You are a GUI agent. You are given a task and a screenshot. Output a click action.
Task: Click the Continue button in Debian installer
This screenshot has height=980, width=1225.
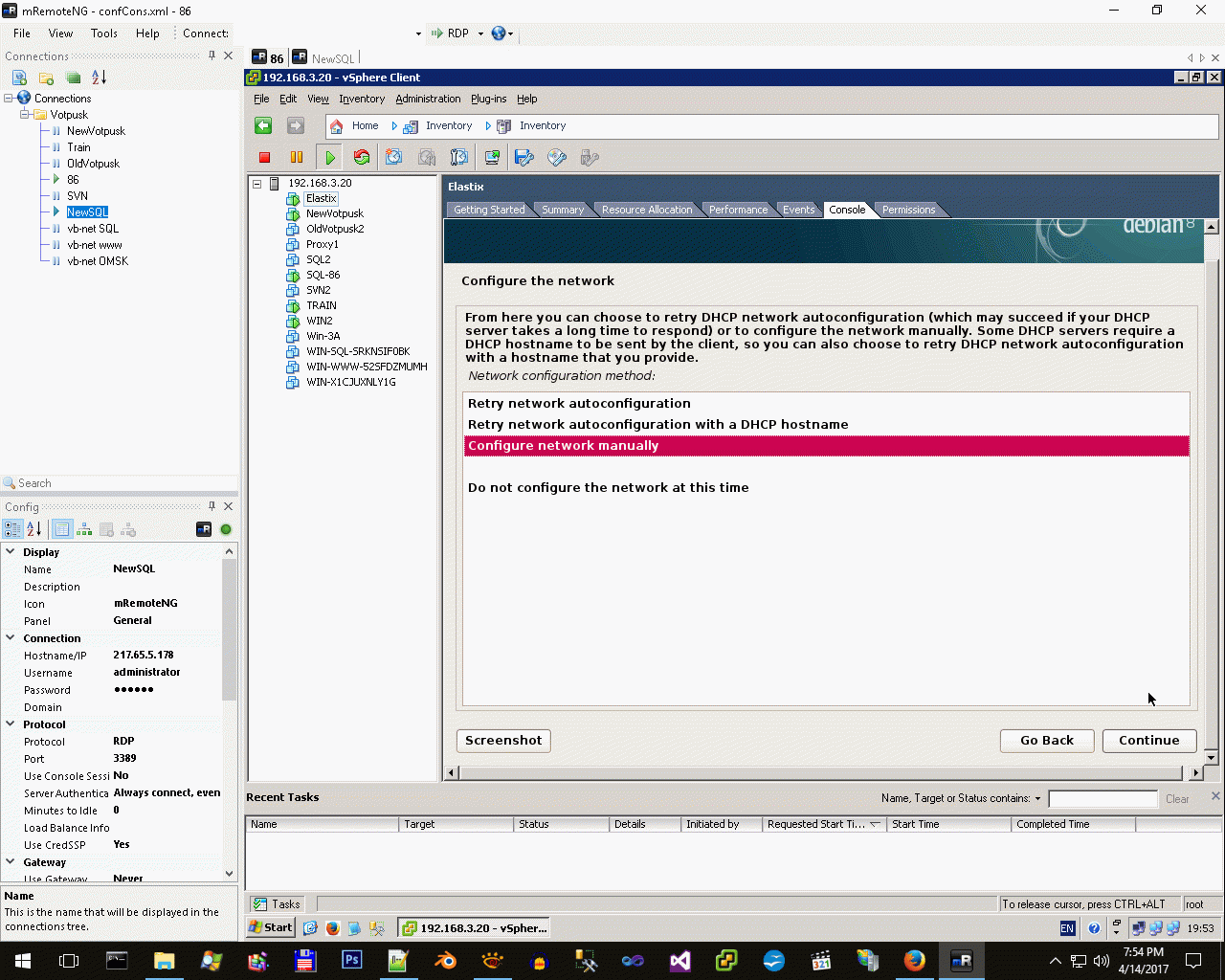coord(1149,740)
